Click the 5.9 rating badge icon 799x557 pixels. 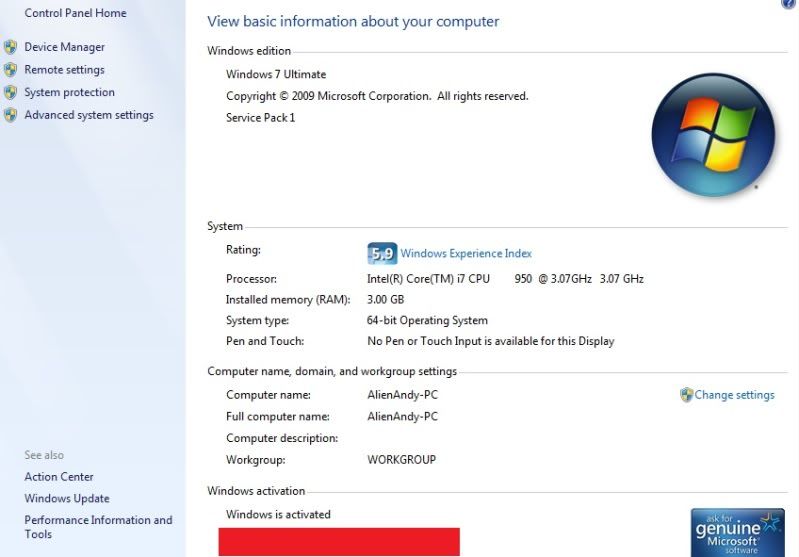tap(382, 253)
